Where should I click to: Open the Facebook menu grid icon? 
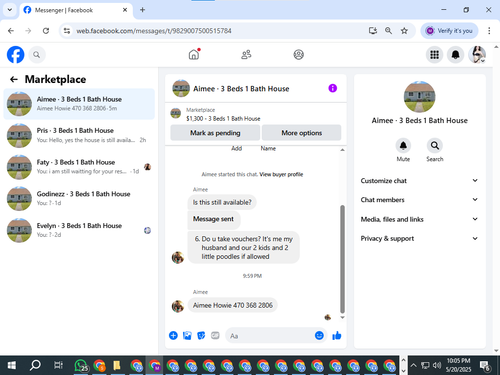(x=434, y=55)
